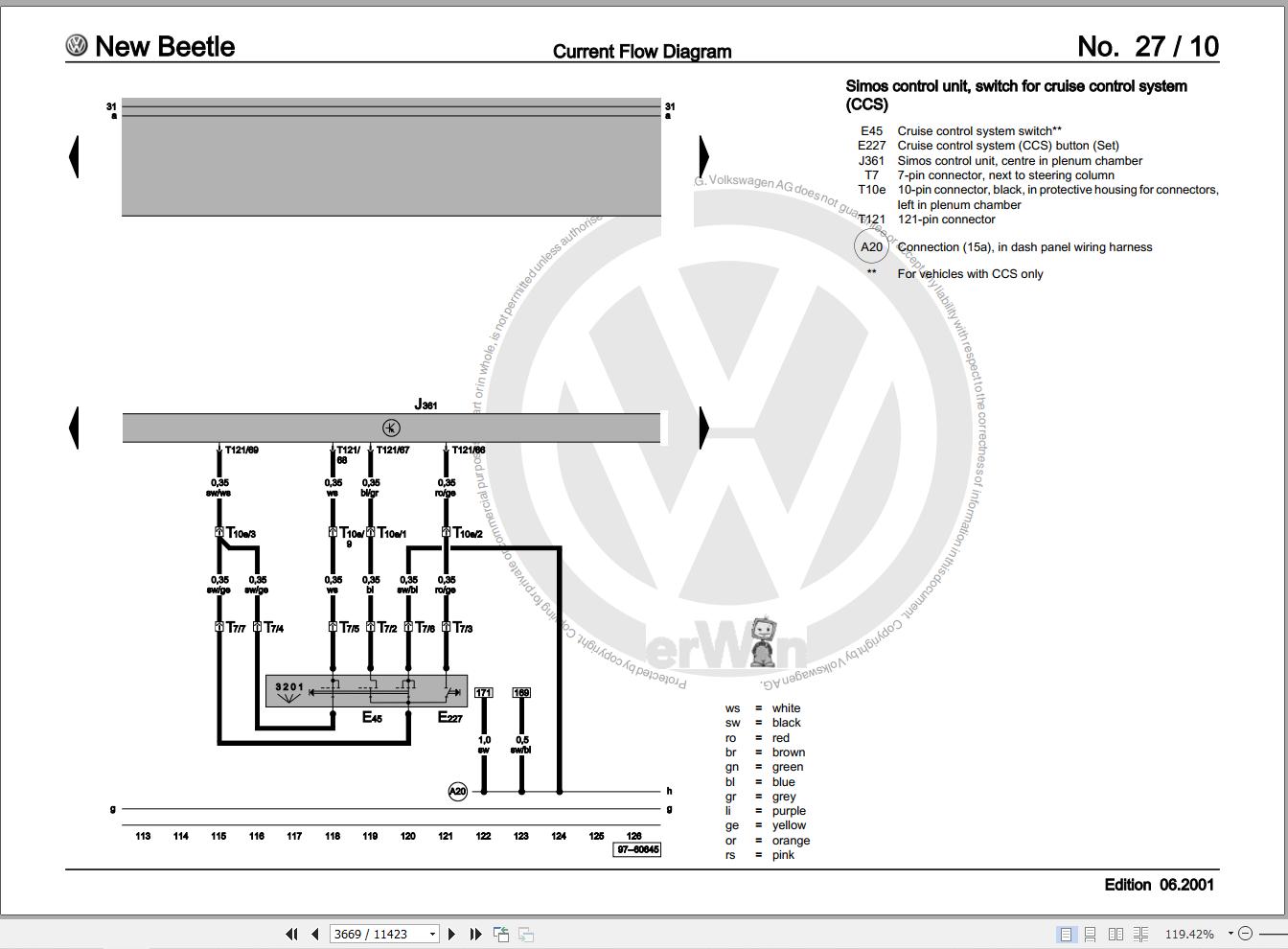Click the legend line 'Cruise control system switch**'
Viewport: 1288px width, 949px height.
979,131
